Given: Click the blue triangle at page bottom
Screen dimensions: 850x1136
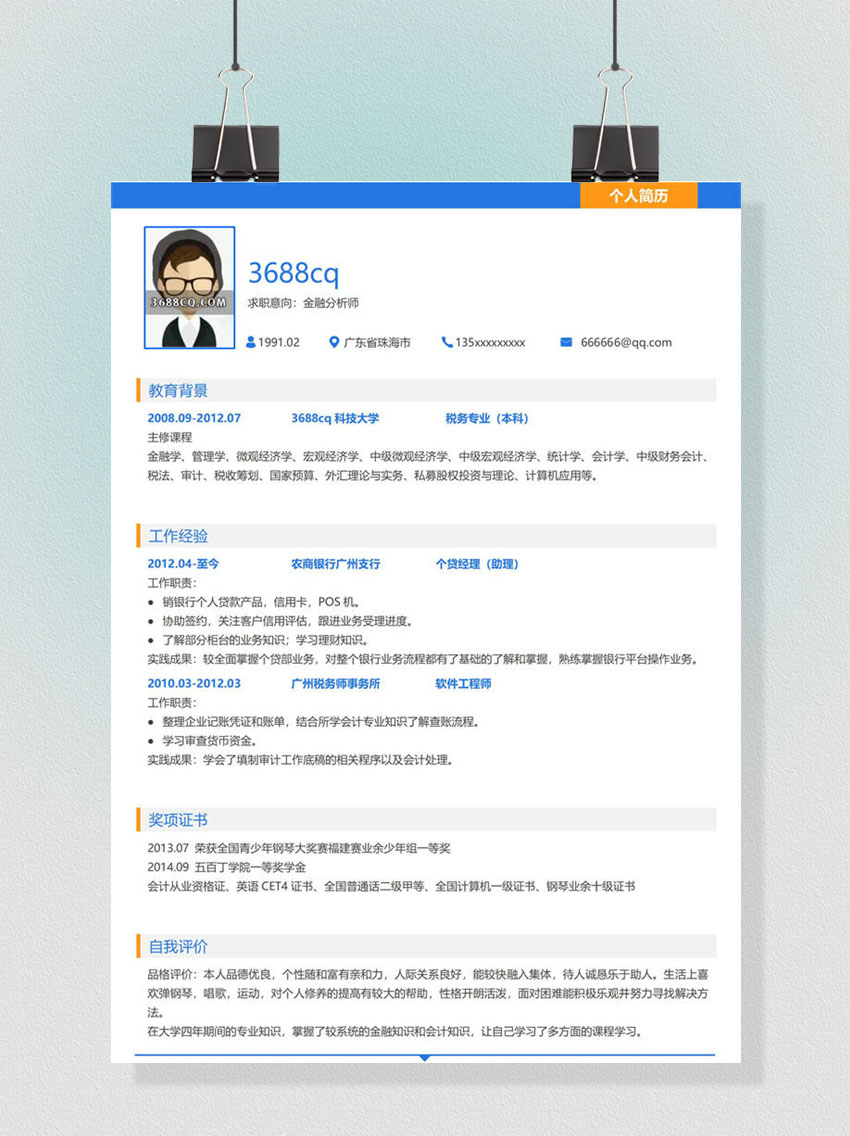Looking at the screenshot, I should click(425, 1057).
